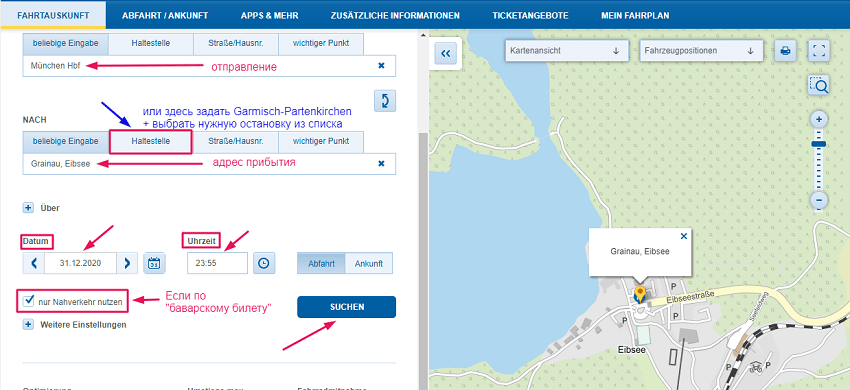Open the Apps & Mehr menu
The width and height of the screenshot is (850, 390).
tap(269, 15)
